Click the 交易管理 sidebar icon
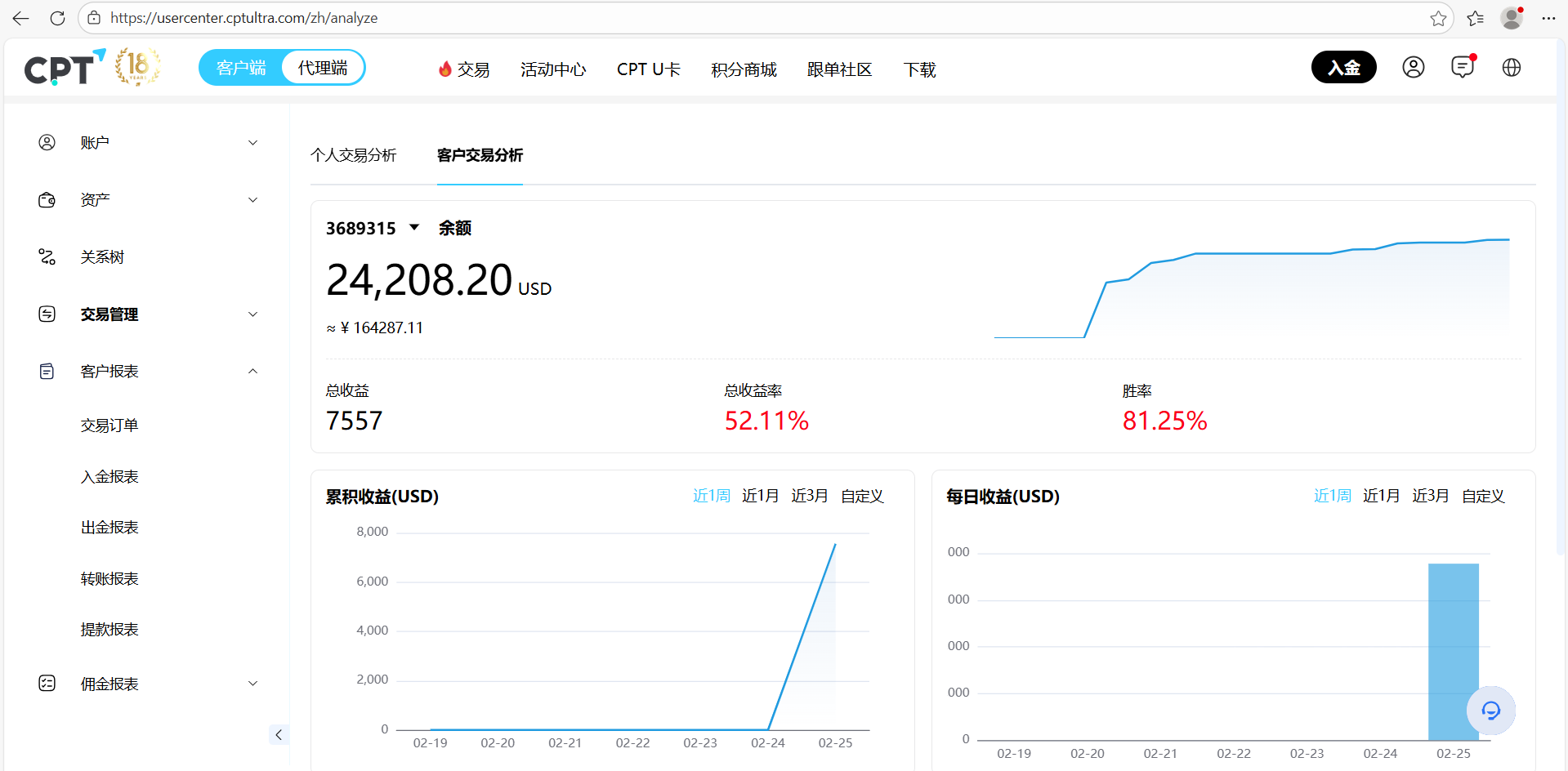The width and height of the screenshot is (1568, 771). point(47,314)
